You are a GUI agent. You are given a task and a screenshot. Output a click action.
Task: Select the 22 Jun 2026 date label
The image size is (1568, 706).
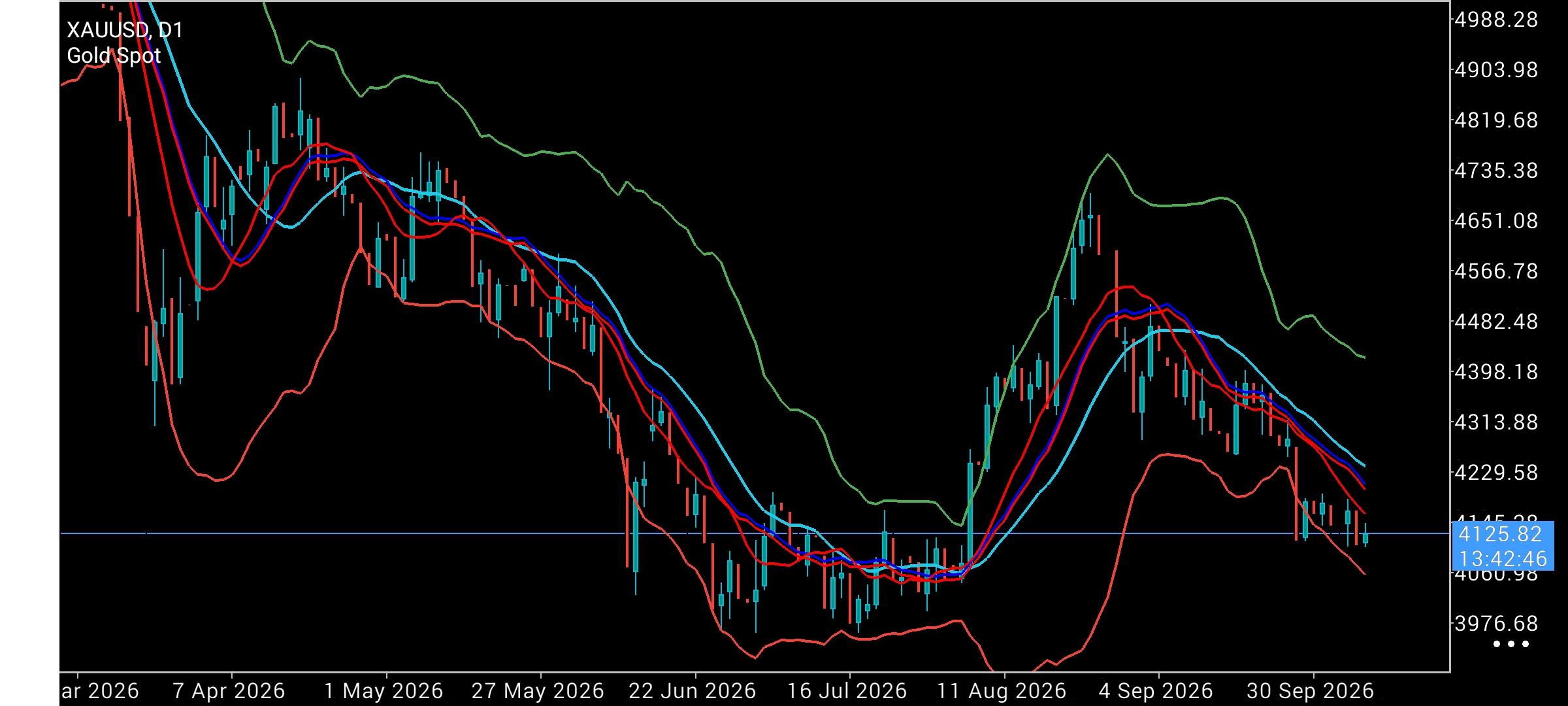click(x=692, y=691)
